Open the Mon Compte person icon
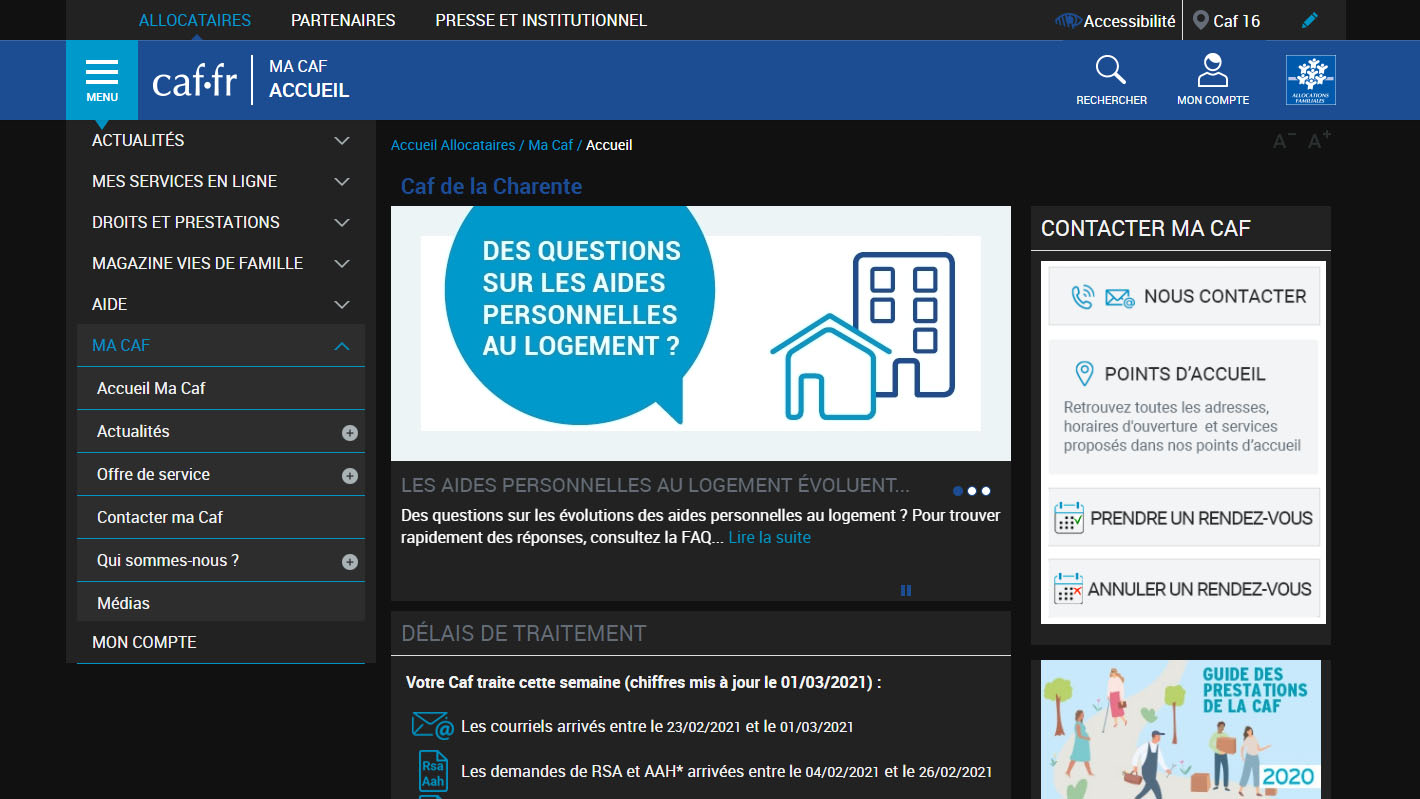 coord(1213,70)
